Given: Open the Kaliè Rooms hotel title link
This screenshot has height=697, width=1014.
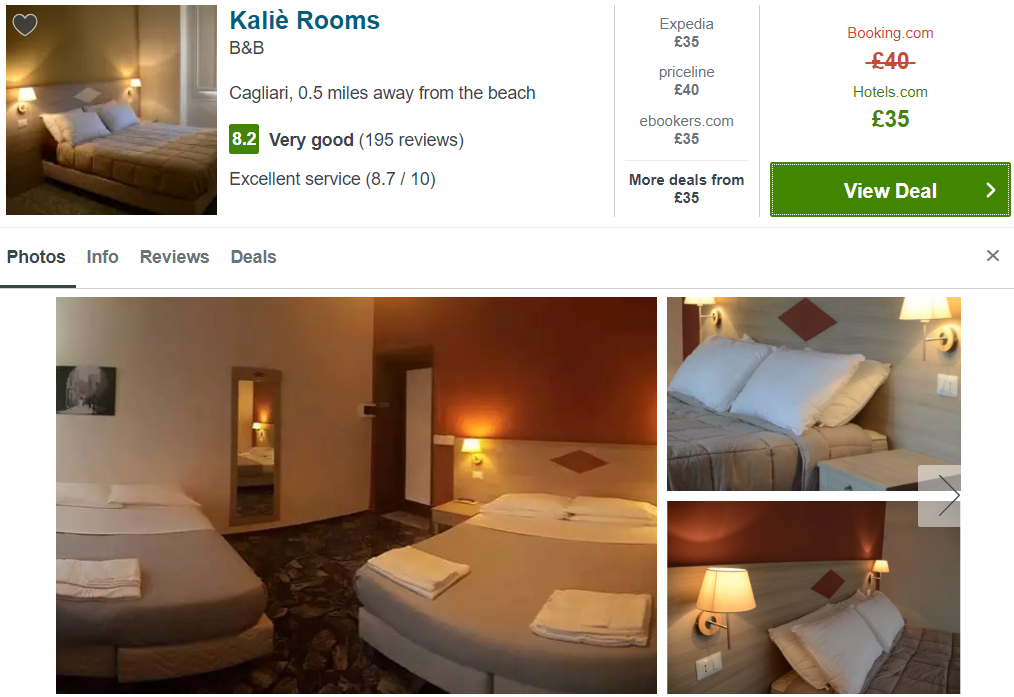Looking at the screenshot, I should [305, 21].
